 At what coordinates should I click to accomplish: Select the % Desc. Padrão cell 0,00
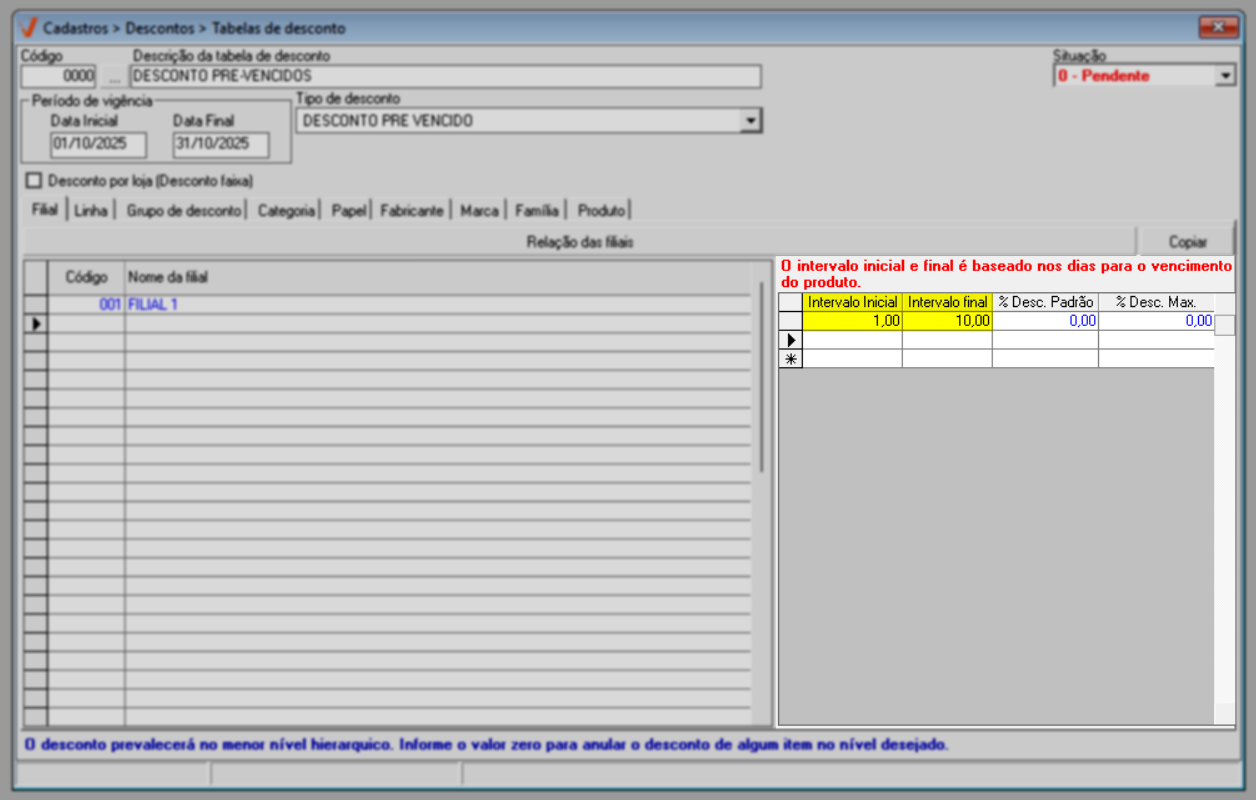click(1045, 321)
